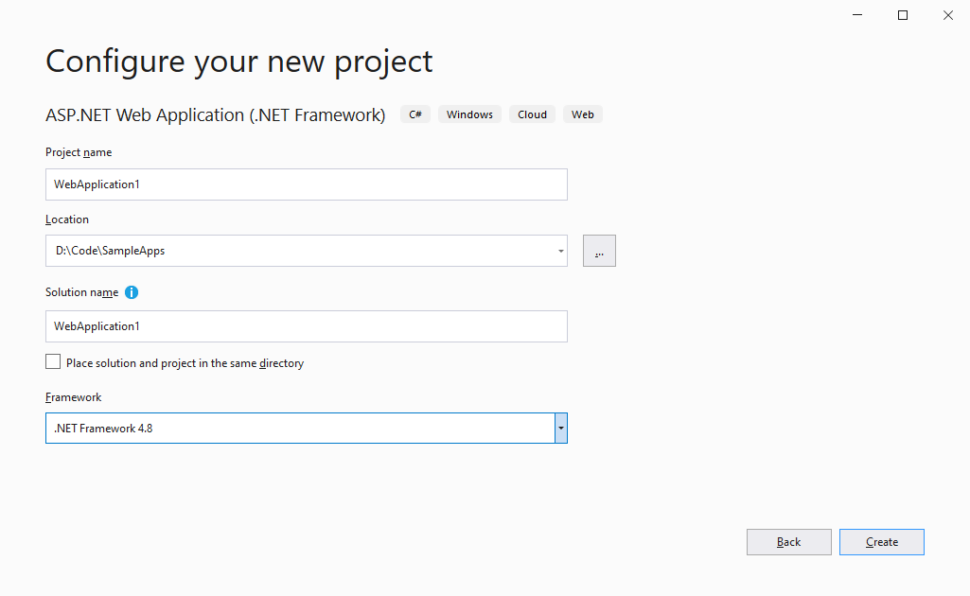
Task: Maximize the project configuration window
Action: point(902,15)
